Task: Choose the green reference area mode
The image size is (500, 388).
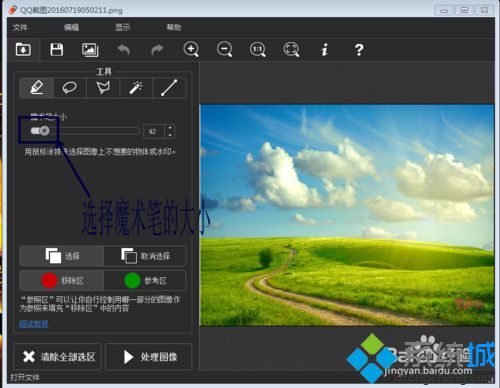Action: (x=145, y=281)
